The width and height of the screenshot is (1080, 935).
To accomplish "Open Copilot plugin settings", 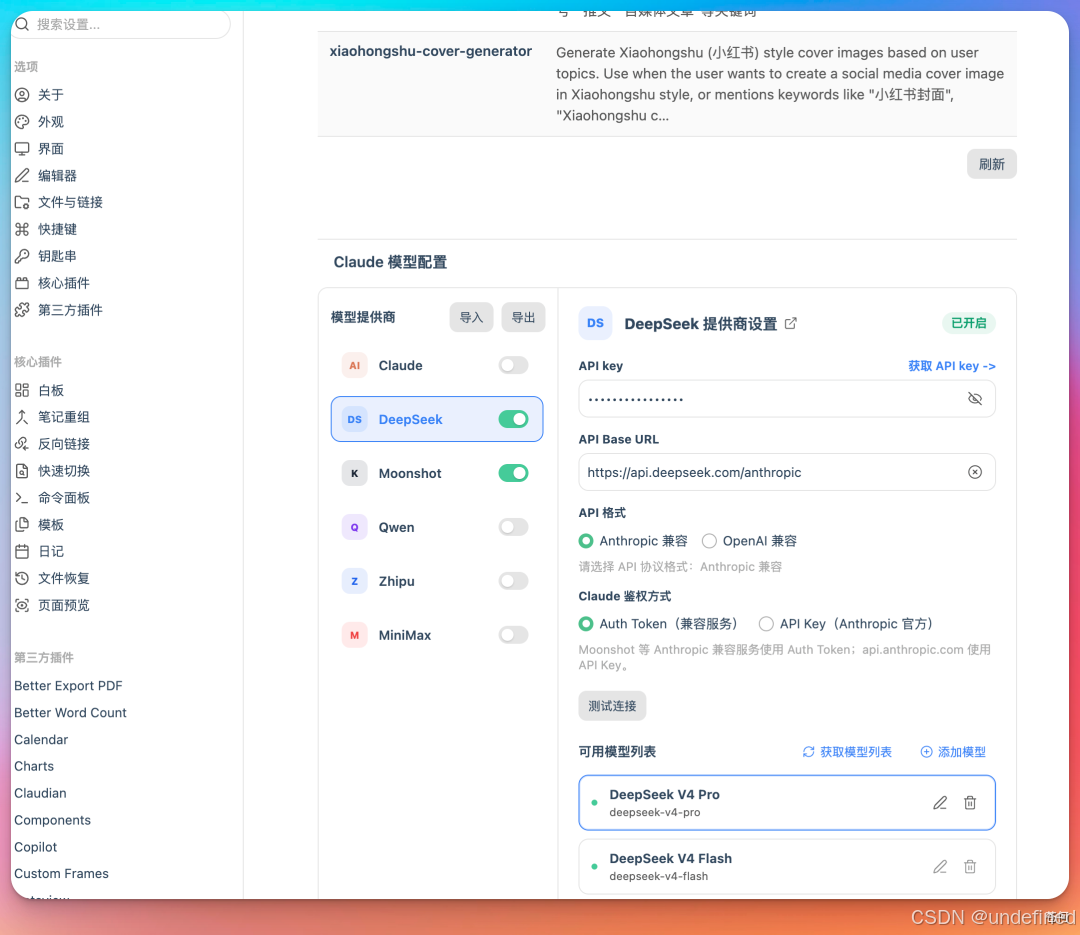I will [x=36, y=847].
